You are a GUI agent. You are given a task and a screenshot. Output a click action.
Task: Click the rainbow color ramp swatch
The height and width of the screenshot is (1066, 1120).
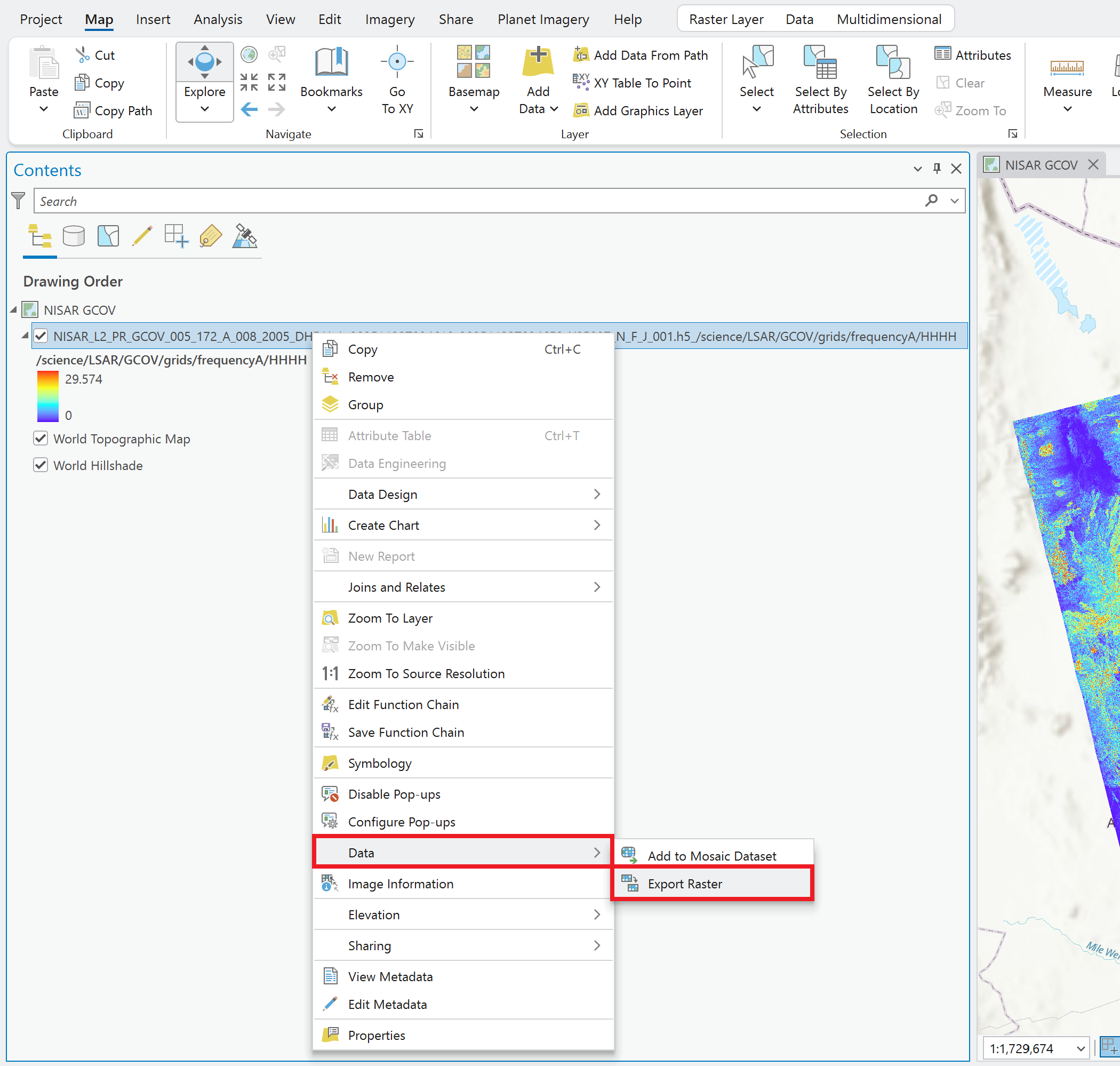pos(49,396)
